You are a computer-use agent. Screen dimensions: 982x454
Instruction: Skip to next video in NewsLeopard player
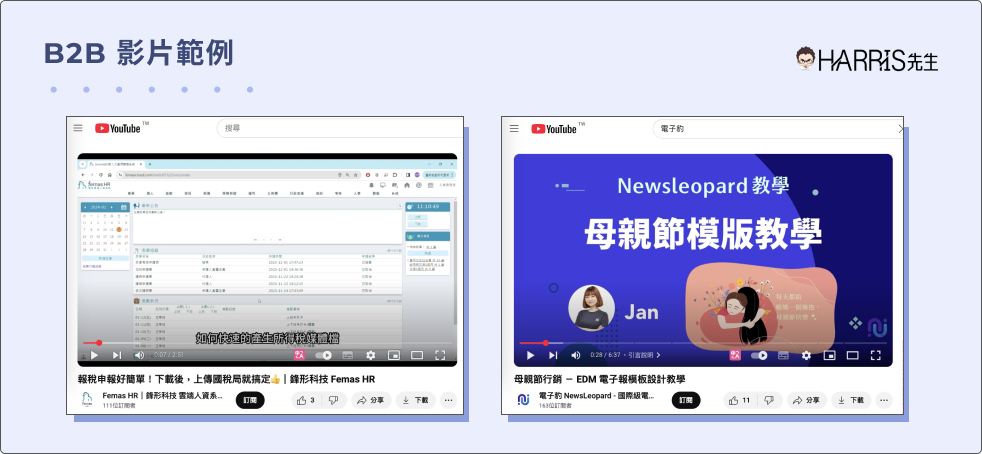pos(553,355)
